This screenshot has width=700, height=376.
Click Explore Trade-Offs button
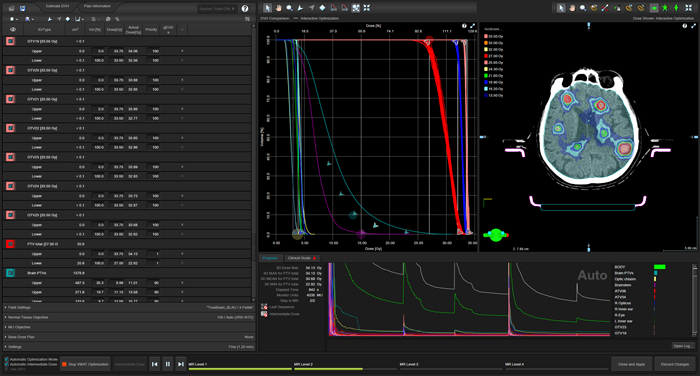217,9
